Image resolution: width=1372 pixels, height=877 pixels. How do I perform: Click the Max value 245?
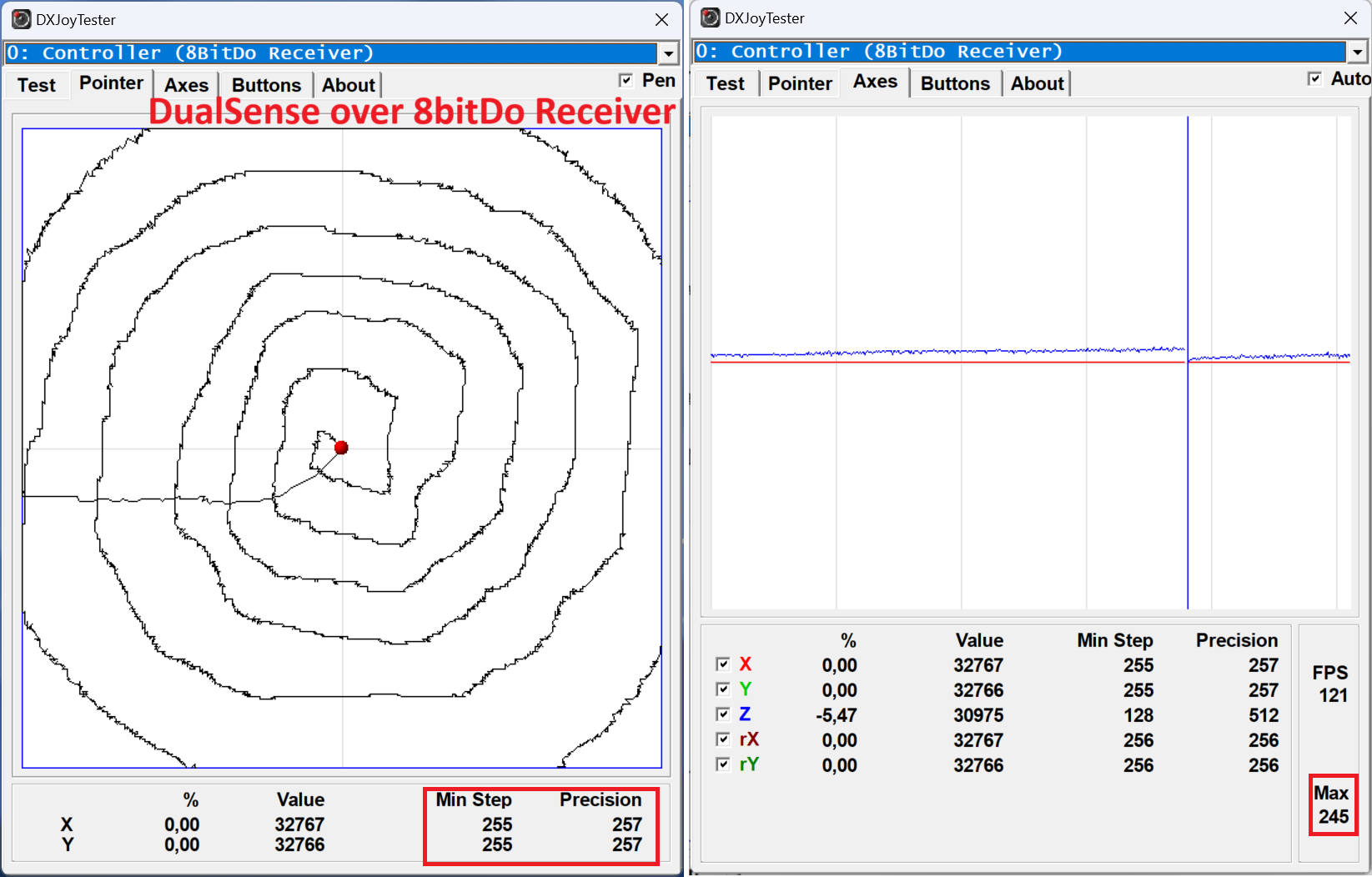coord(1333,816)
